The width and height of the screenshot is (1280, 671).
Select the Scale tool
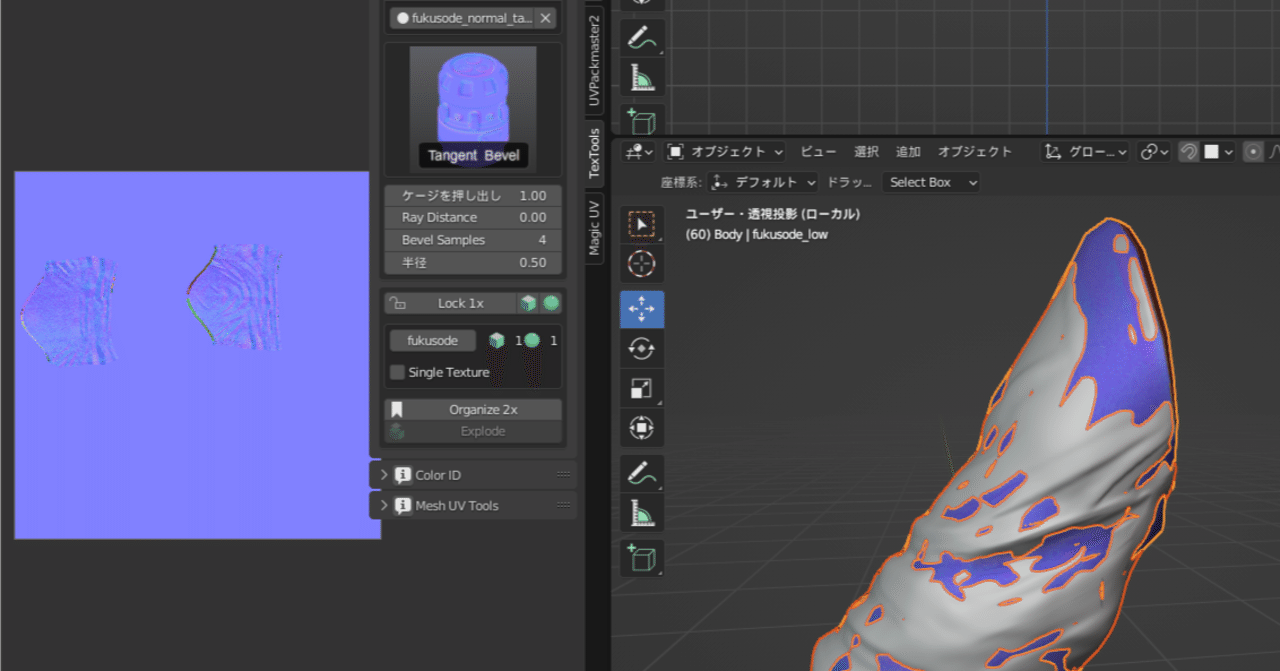tap(641, 387)
